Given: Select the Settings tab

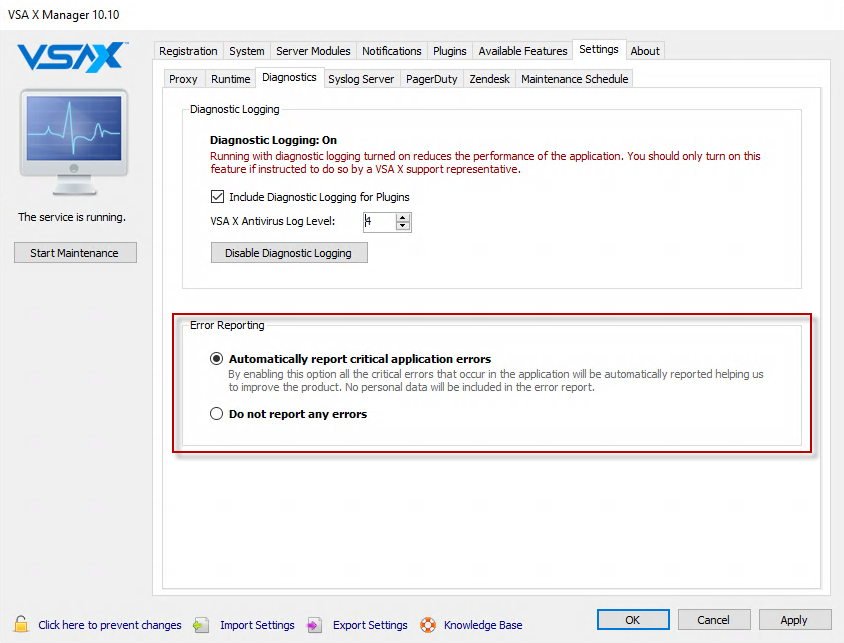Looking at the screenshot, I should click(x=599, y=50).
